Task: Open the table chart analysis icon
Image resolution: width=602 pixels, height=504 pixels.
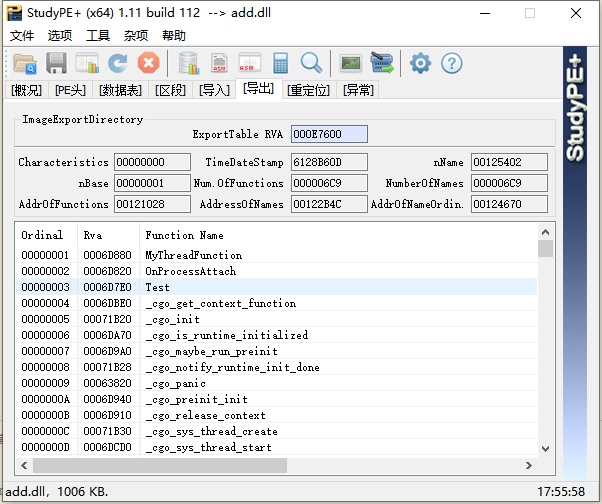Action: [x=87, y=63]
